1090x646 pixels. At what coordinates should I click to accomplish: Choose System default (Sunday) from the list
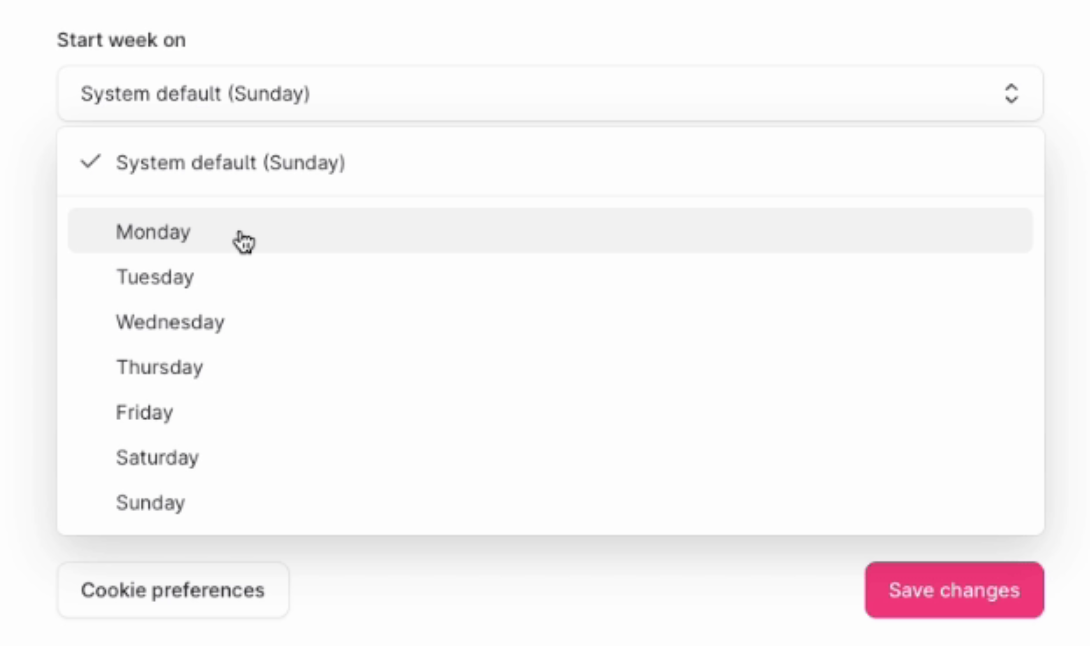[230, 162]
